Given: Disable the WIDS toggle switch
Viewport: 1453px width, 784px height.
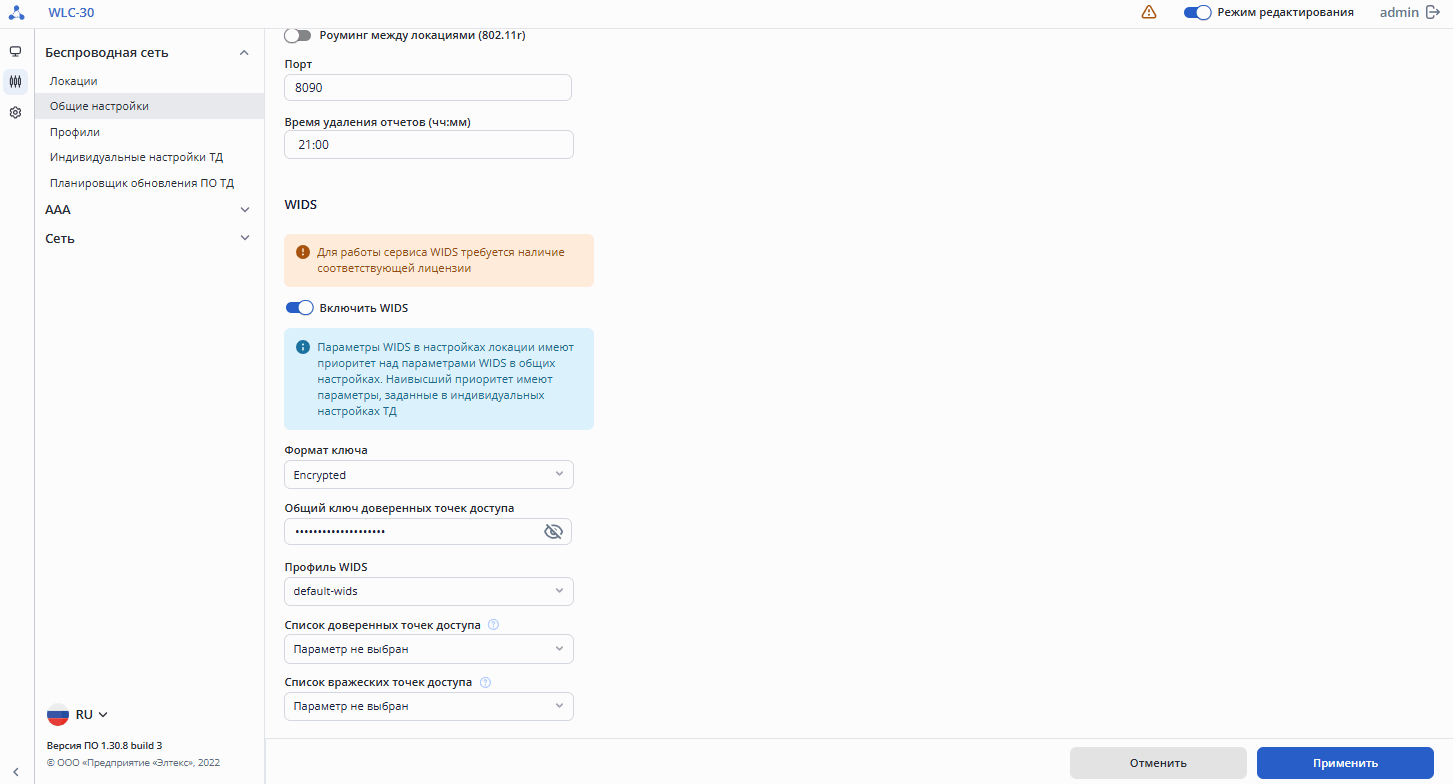Looking at the screenshot, I should (x=299, y=308).
